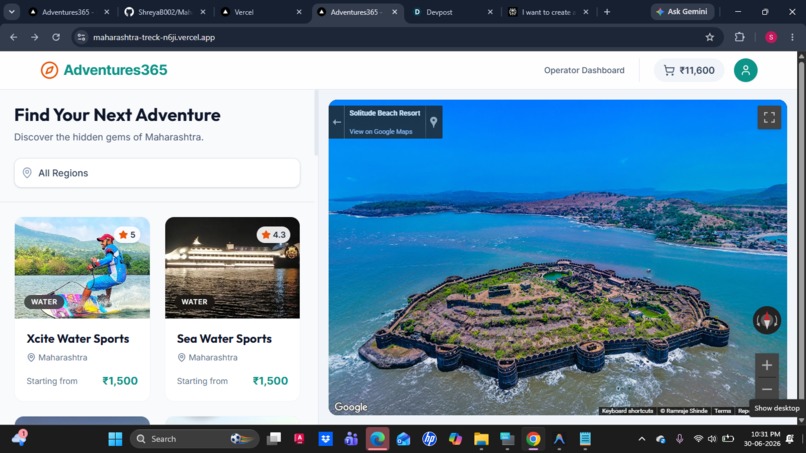Viewport: 806px width, 453px height.
Task: Open the Xcite Water Sports card image
Action: click(x=82, y=267)
